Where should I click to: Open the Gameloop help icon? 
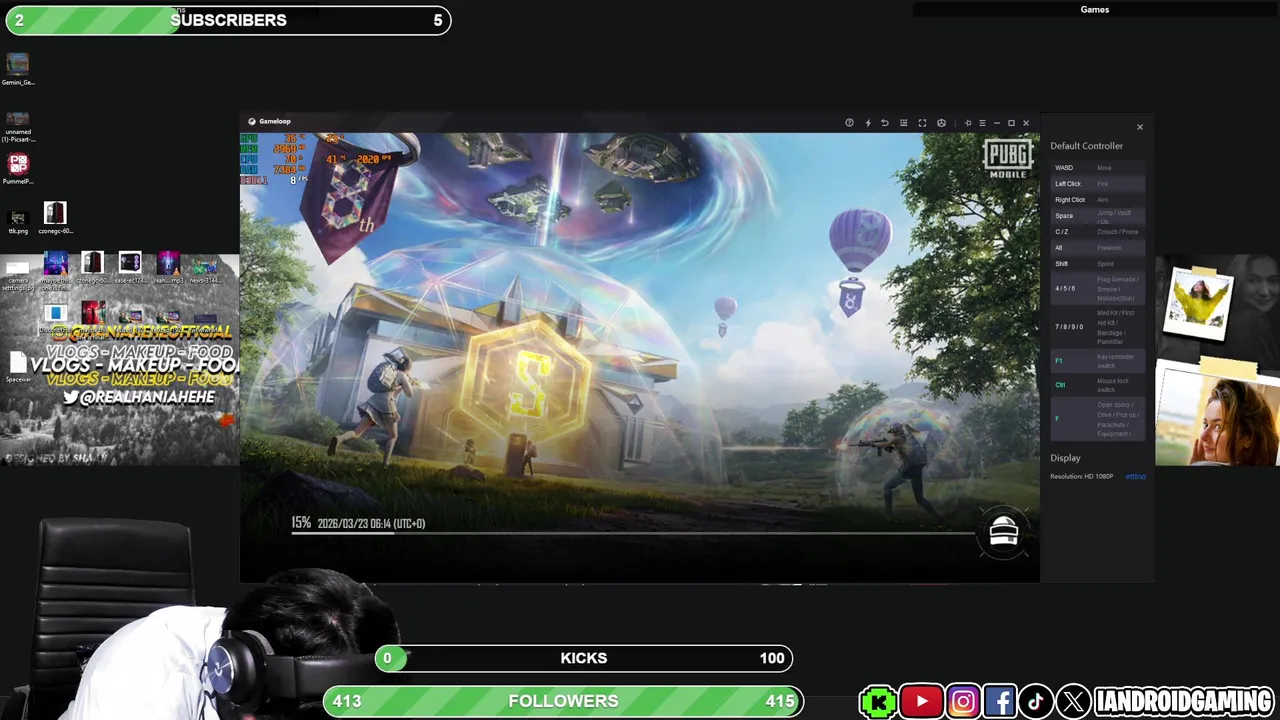pyautogui.click(x=849, y=123)
